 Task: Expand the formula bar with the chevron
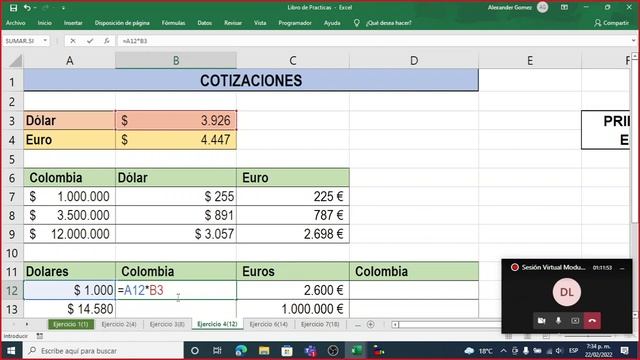tap(633, 41)
